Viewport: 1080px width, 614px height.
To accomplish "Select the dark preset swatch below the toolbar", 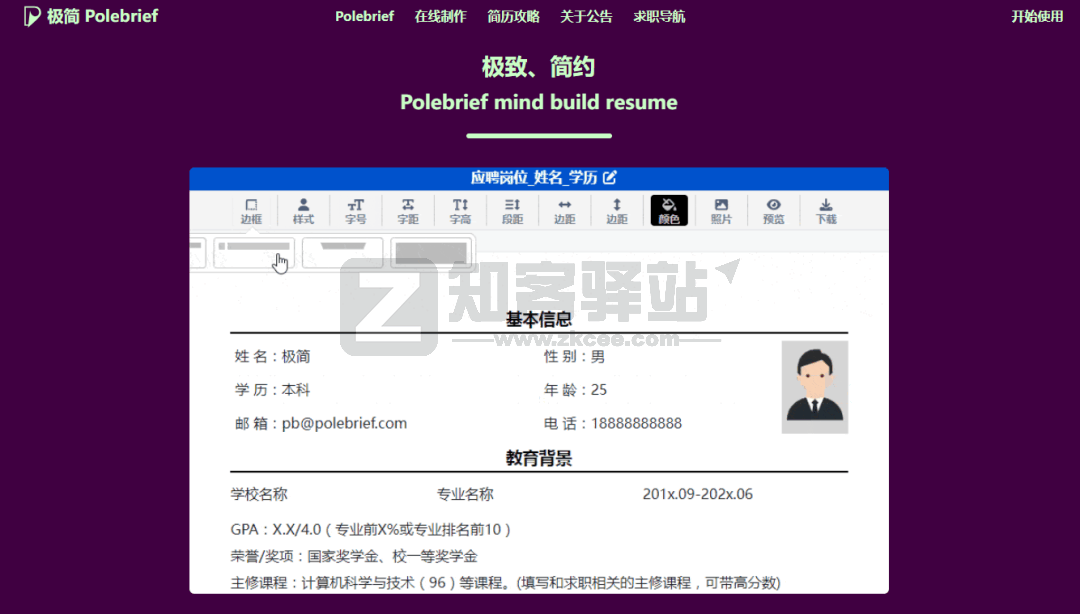I will click(431, 252).
